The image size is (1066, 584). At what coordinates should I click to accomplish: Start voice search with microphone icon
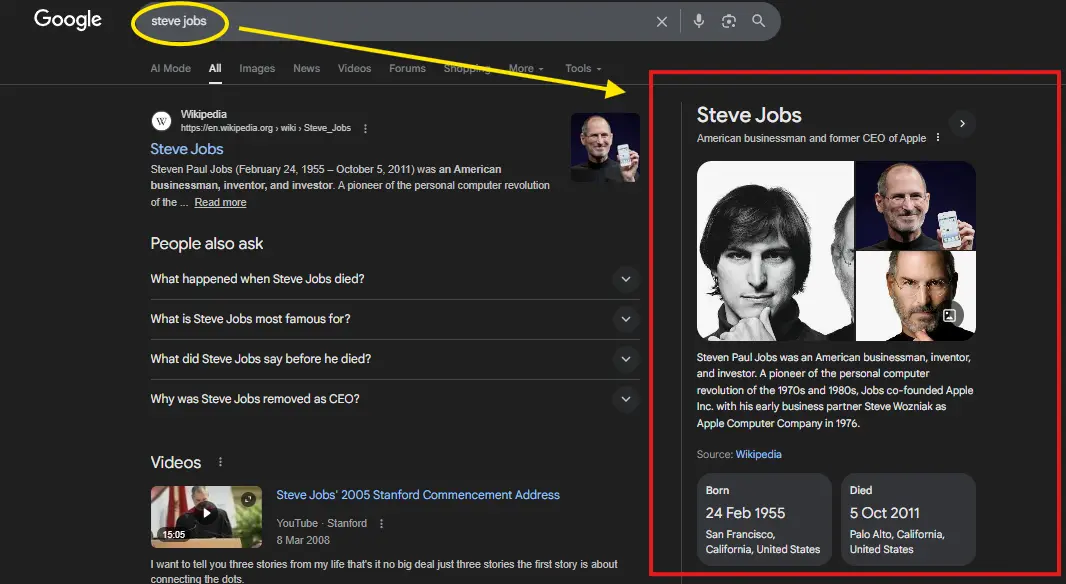pyautogui.click(x=698, y=21)
